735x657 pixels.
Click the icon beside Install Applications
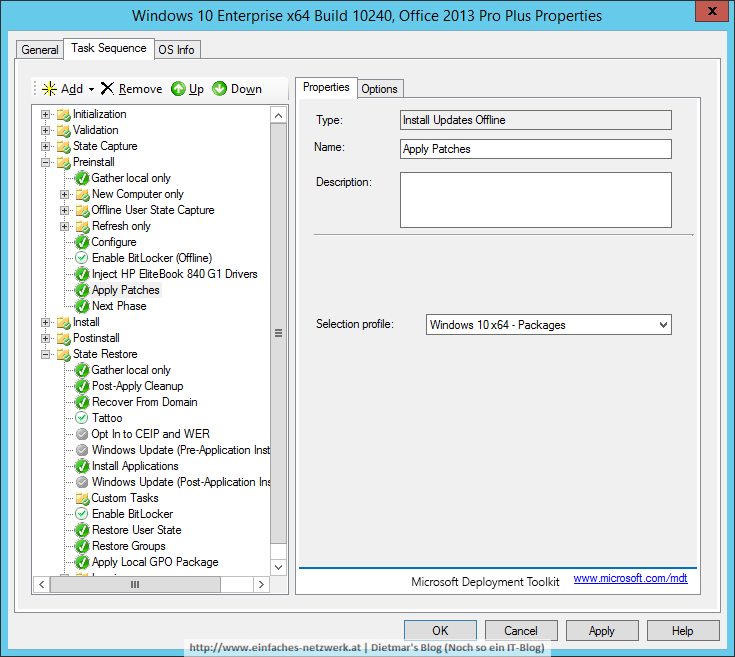(82, 466)
